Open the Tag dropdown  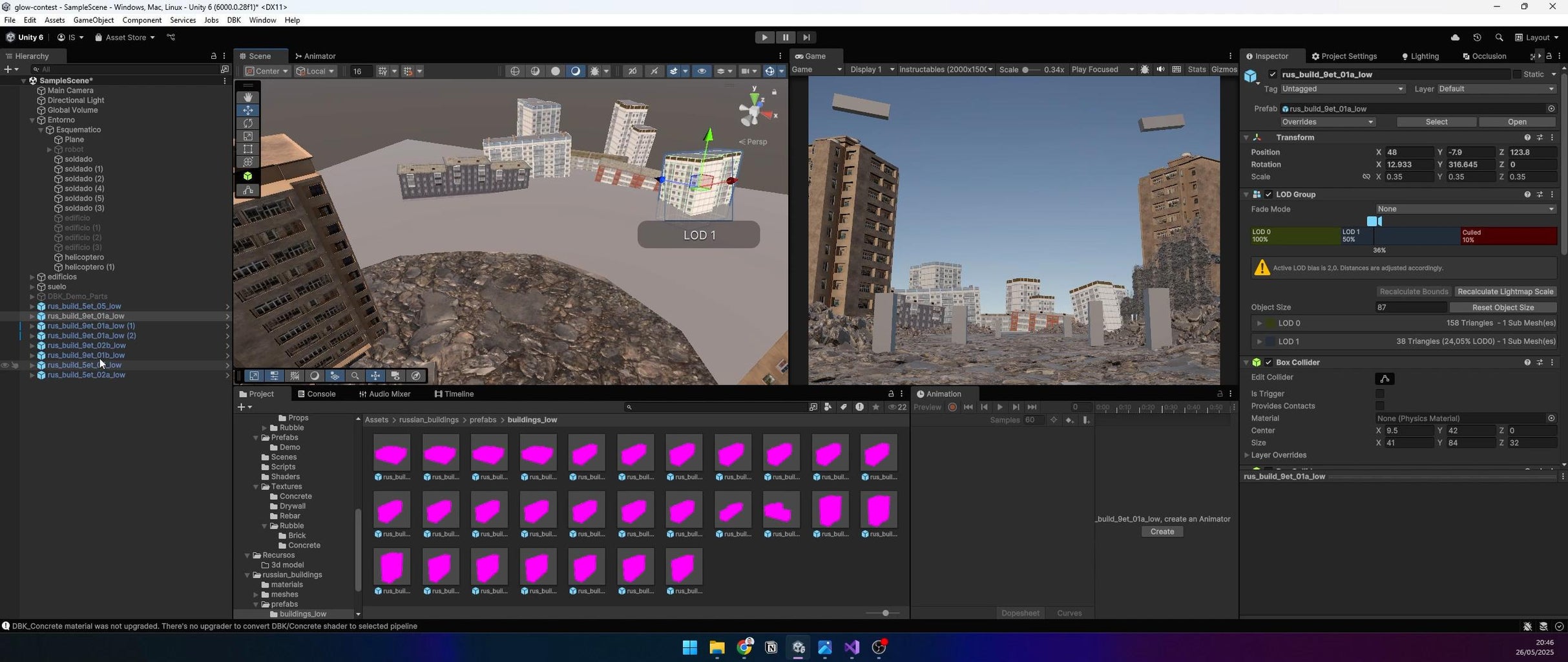coord(1343,89)
